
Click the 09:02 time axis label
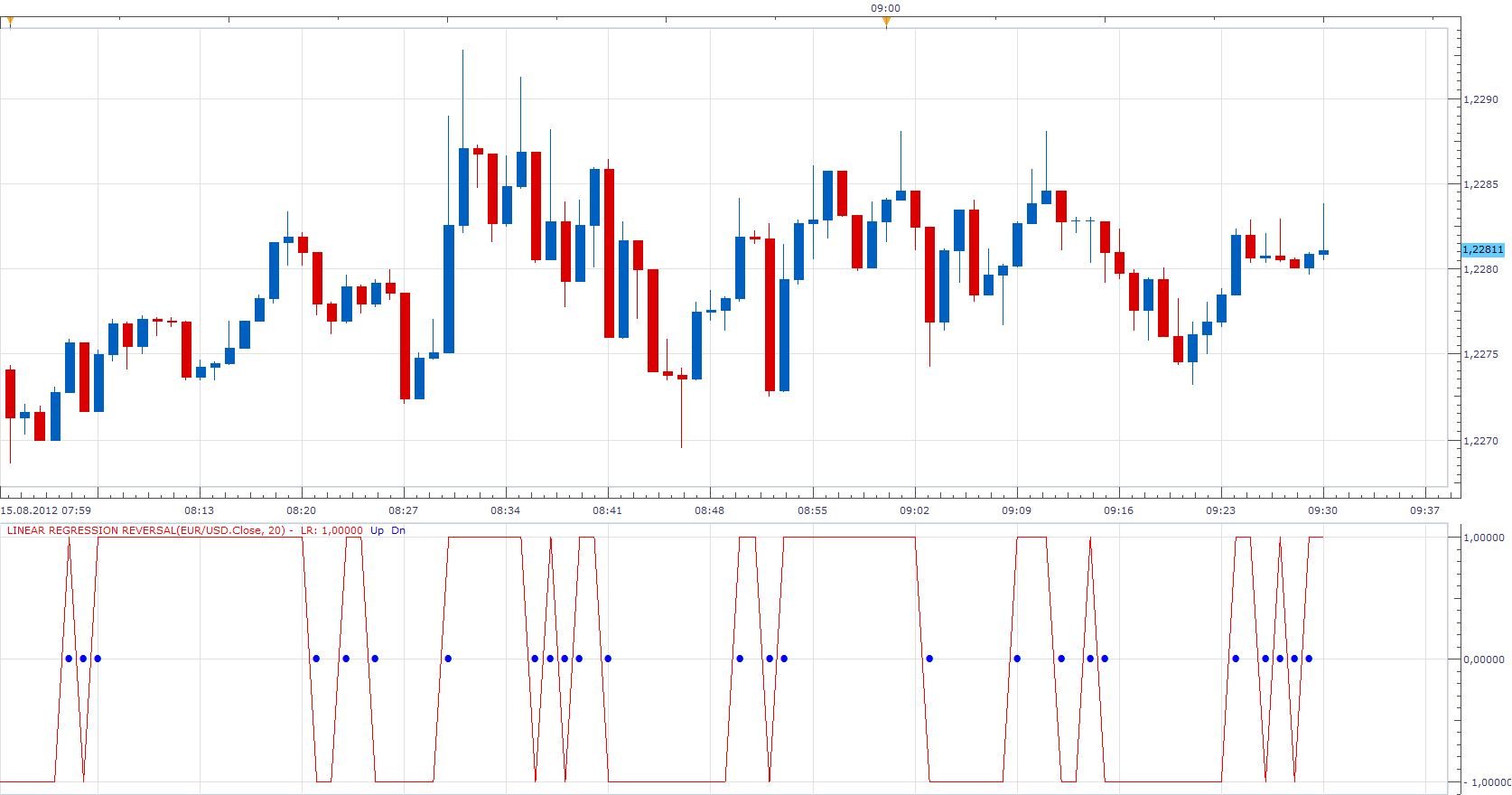click(914, 510)
